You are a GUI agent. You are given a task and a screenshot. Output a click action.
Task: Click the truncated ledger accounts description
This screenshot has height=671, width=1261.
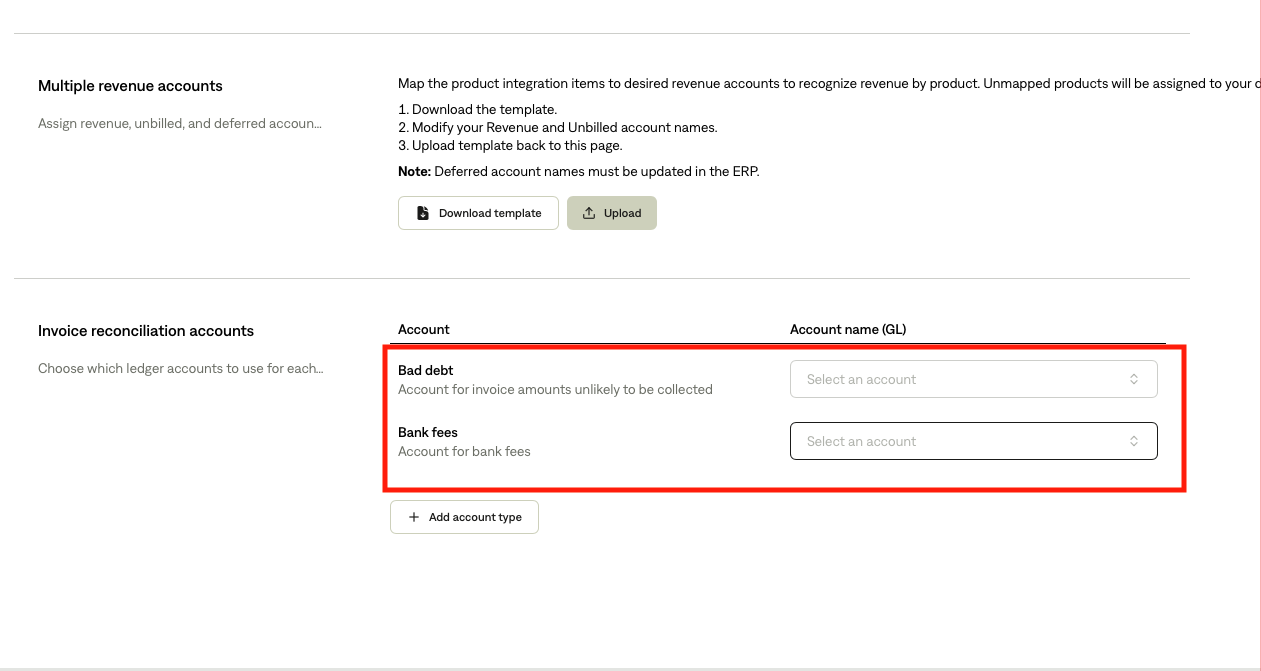[180, 368]
